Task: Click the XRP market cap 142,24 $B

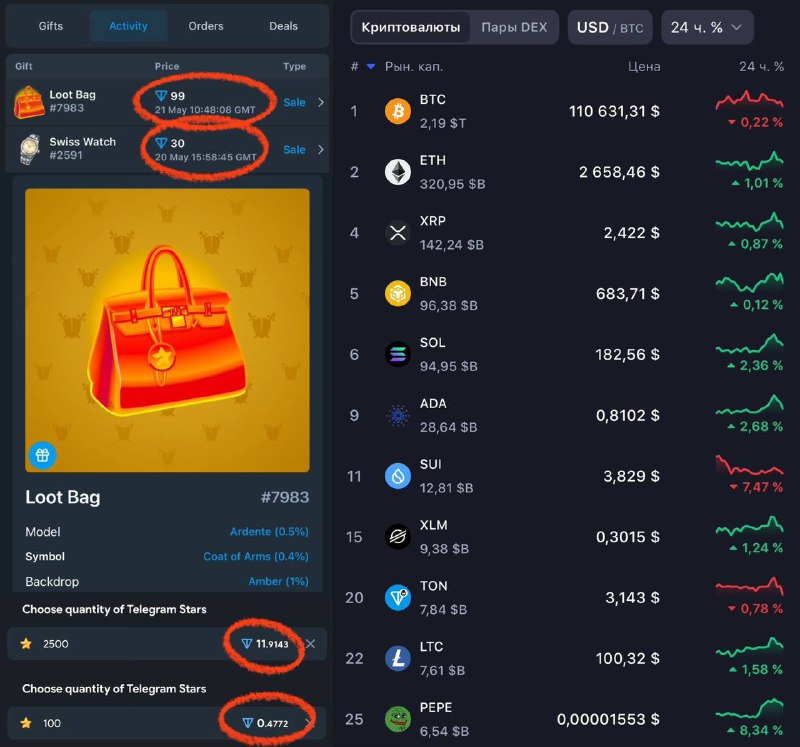Action: tap(452, 245)
